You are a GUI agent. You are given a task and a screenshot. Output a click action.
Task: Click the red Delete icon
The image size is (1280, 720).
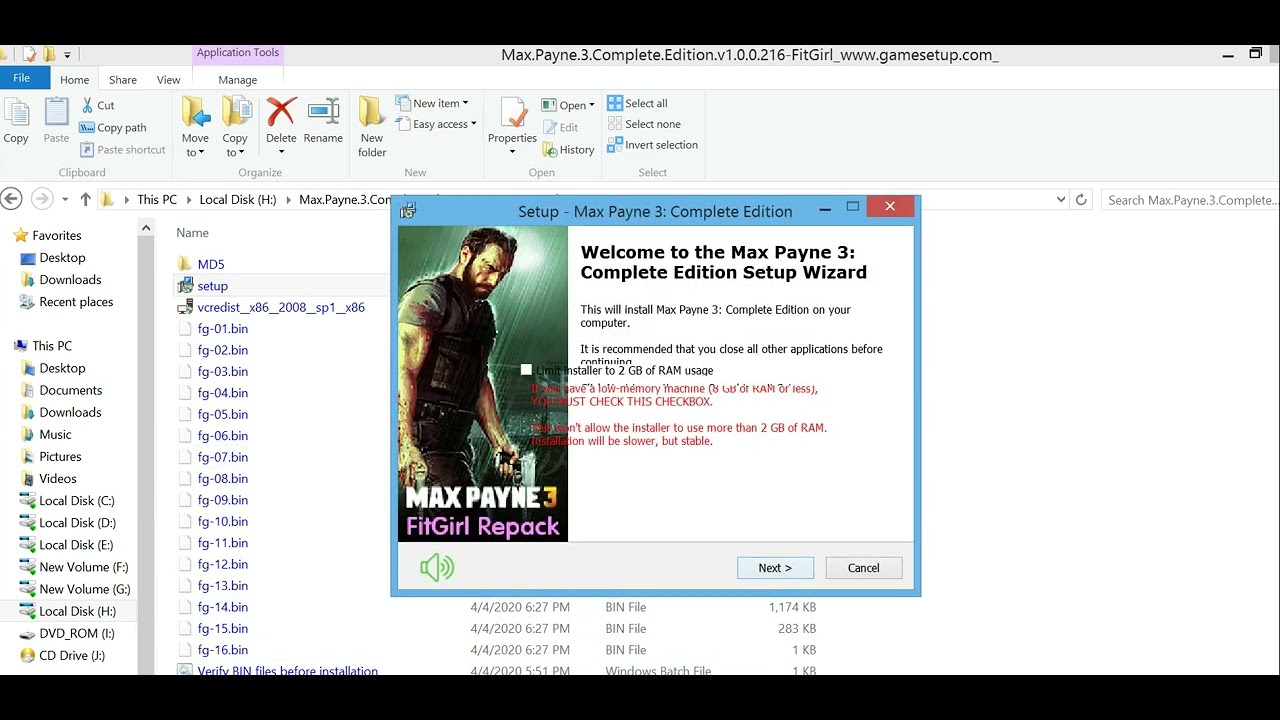[281, 112]
